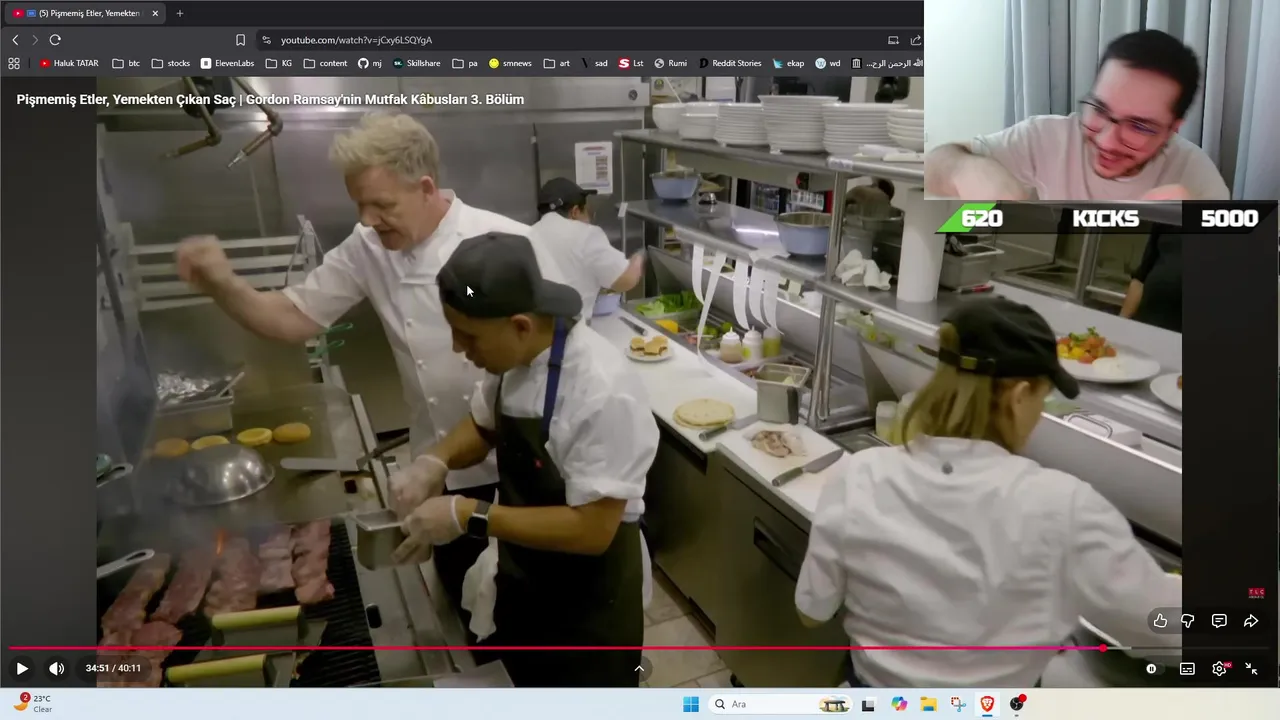Screen dimensions: 1280x720
Task: Play the paused YouTube video
Action: (21, 668)
